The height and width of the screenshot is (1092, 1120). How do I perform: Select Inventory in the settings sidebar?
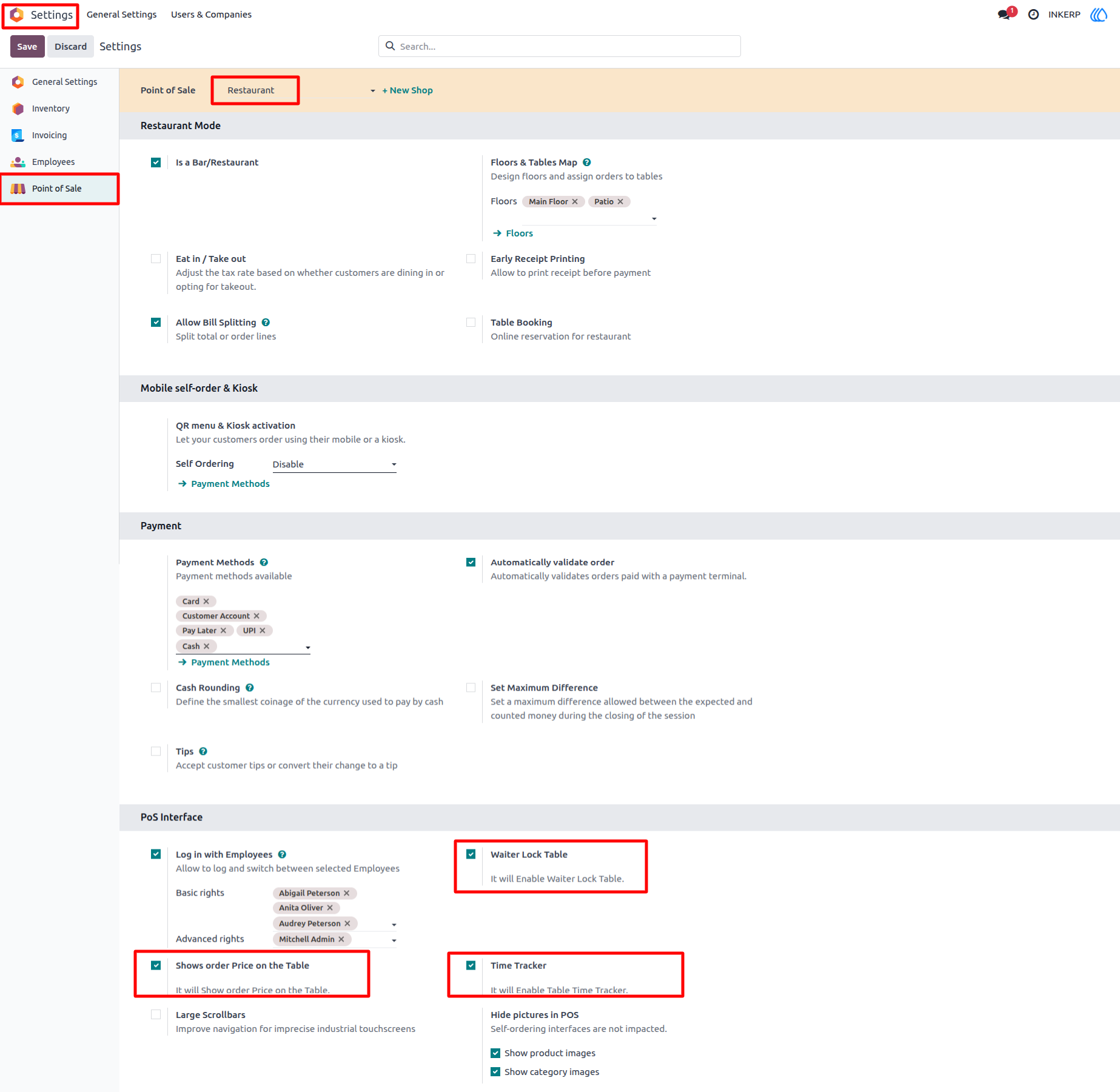coord(51,109)
